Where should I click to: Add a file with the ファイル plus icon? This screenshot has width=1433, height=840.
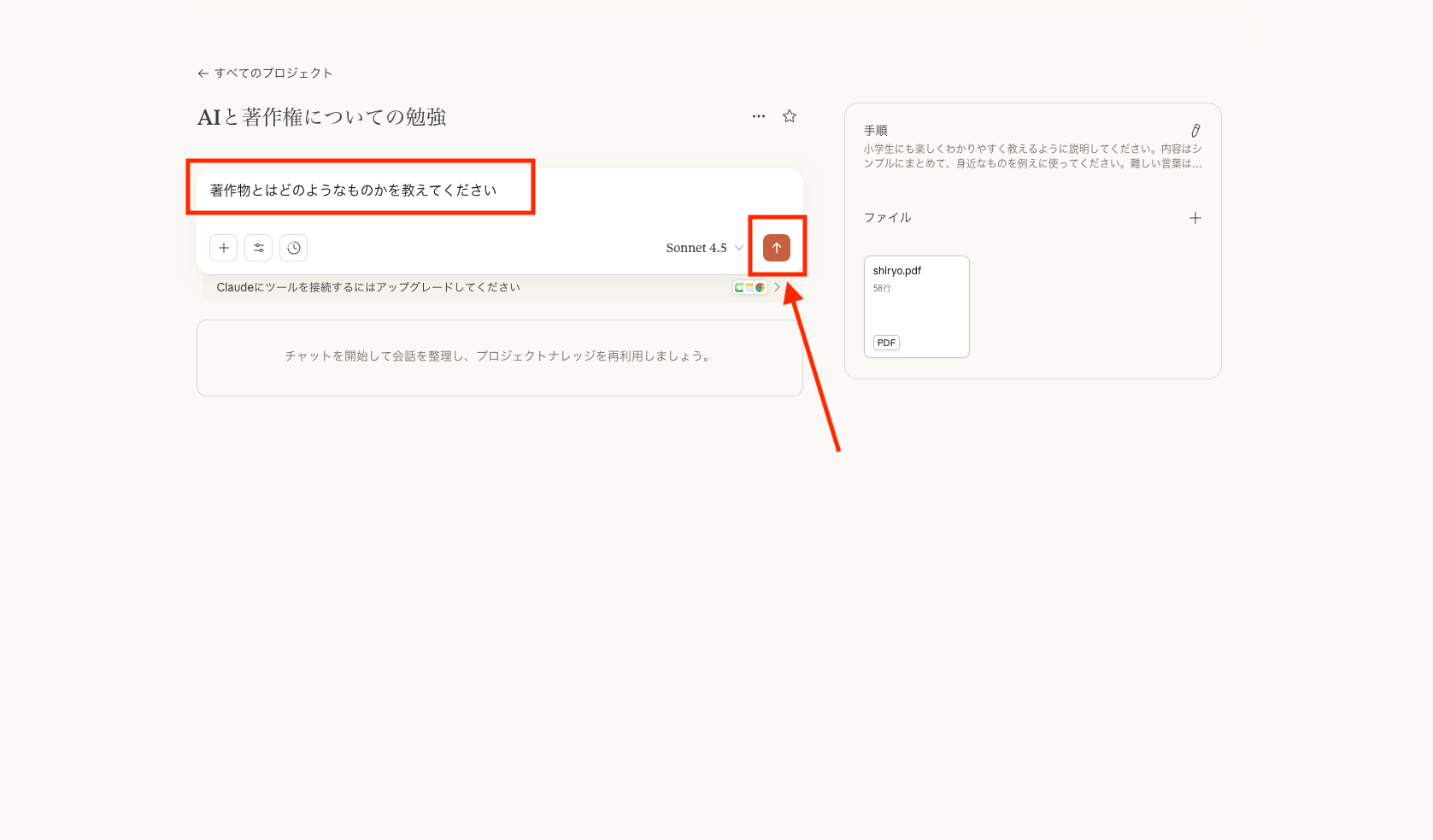tap(1195, 218)
